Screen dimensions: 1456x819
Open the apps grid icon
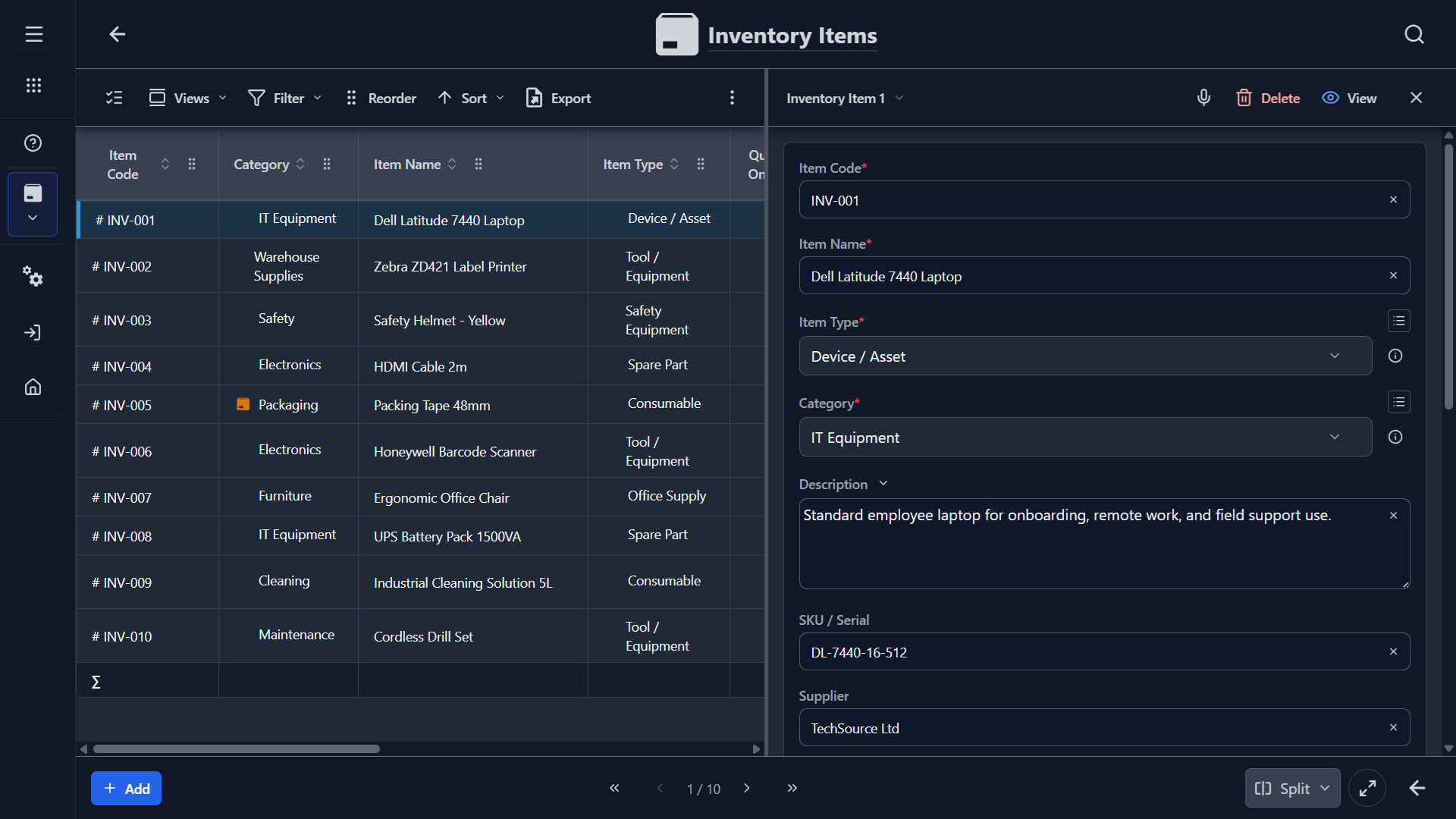pyautogui.click(x=33, y=85)
